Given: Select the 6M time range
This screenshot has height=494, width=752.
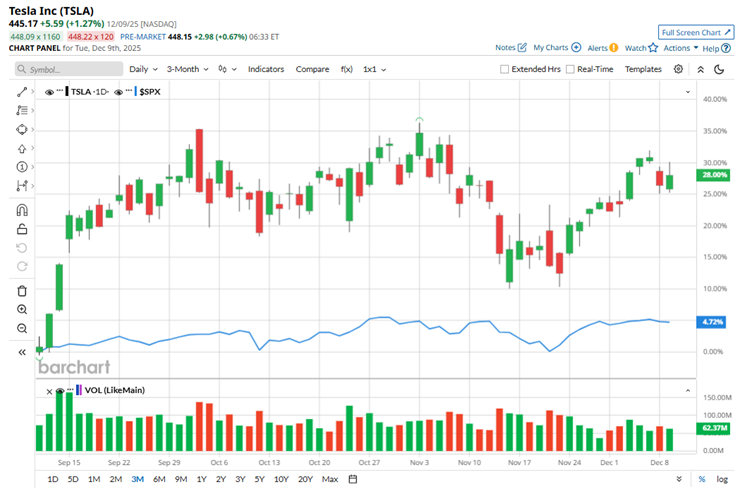Looking at the screenshot, I should (159, 479).
